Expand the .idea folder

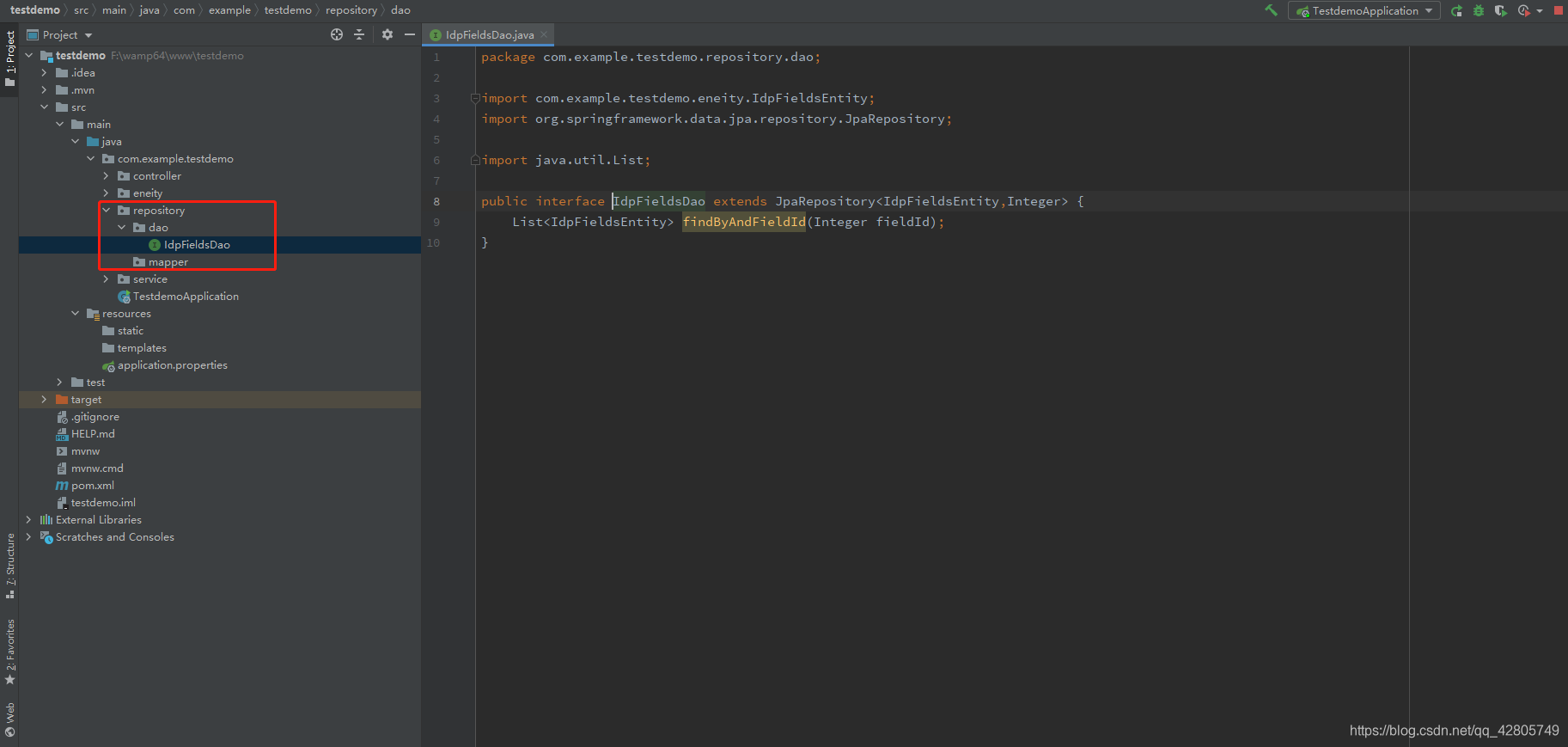[45, 72]
